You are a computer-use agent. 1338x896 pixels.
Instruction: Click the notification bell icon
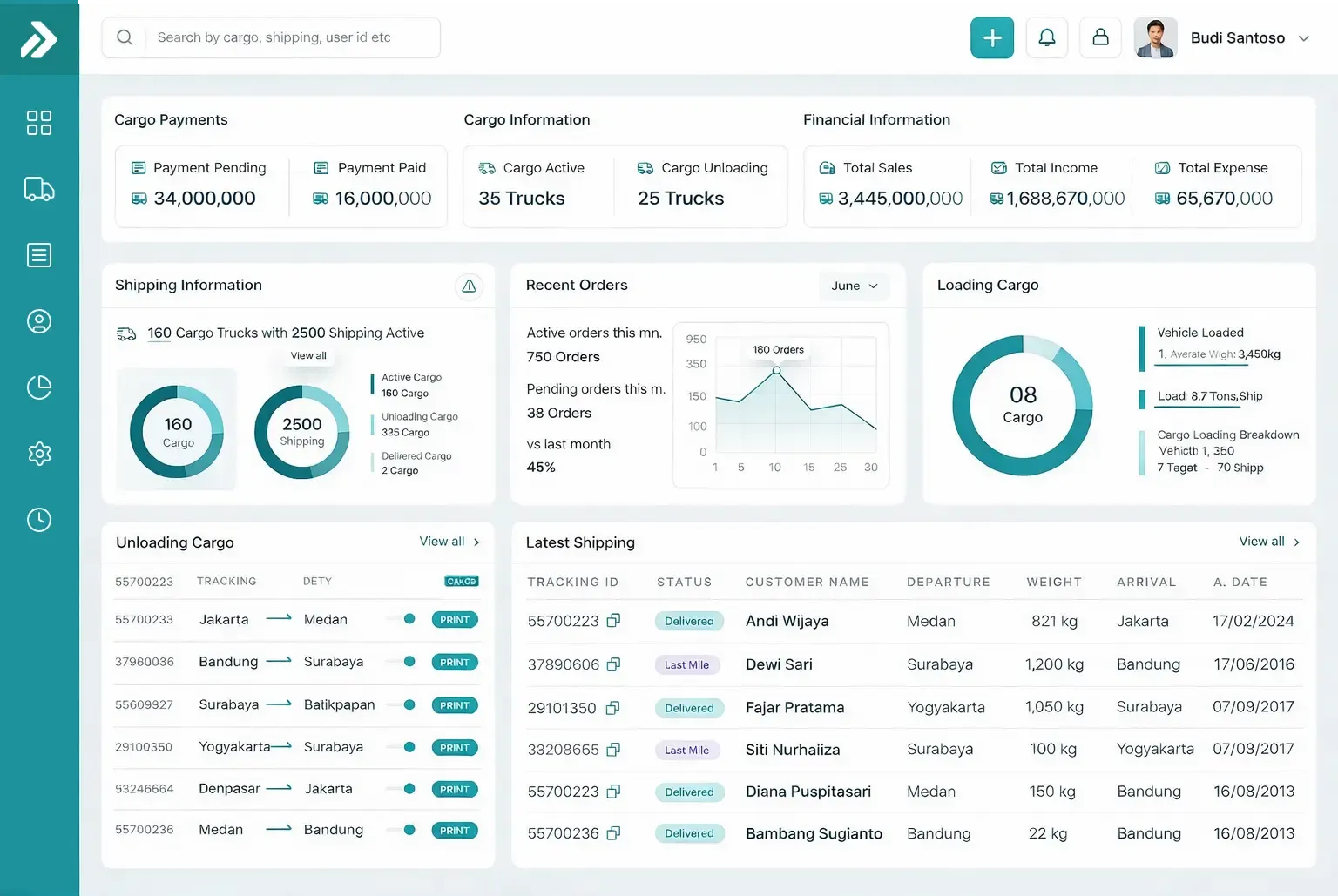coord(1046,37)
